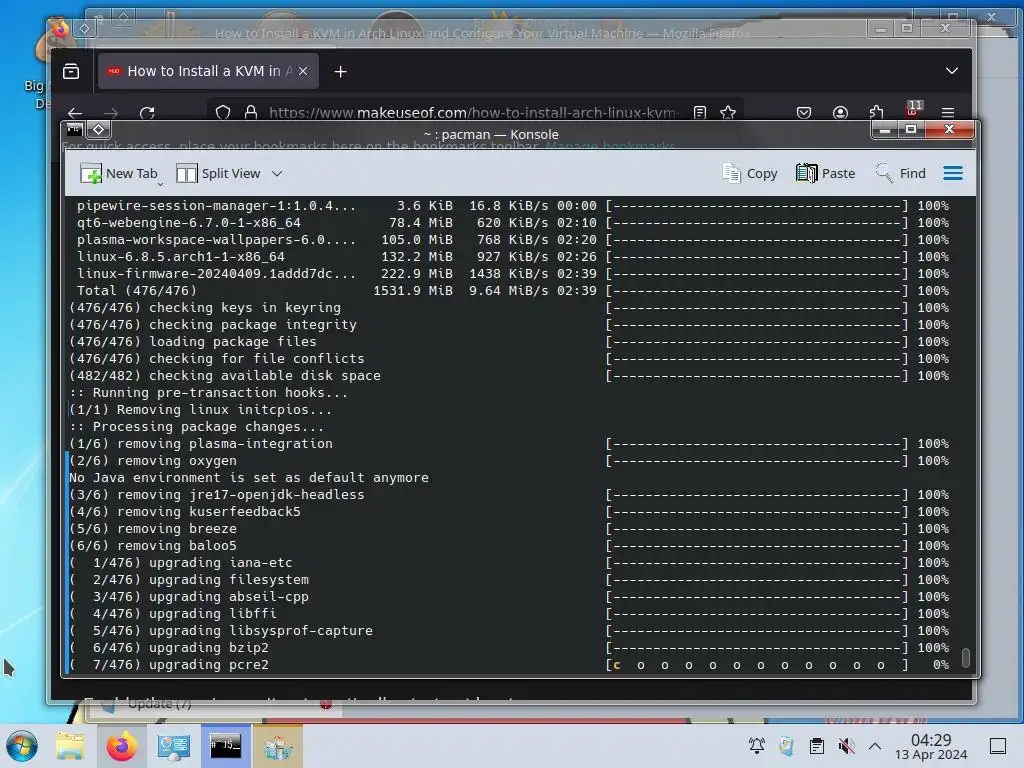1024x768 pixels.
Task: Reload the page in Firefox
Action: point(147,112)
